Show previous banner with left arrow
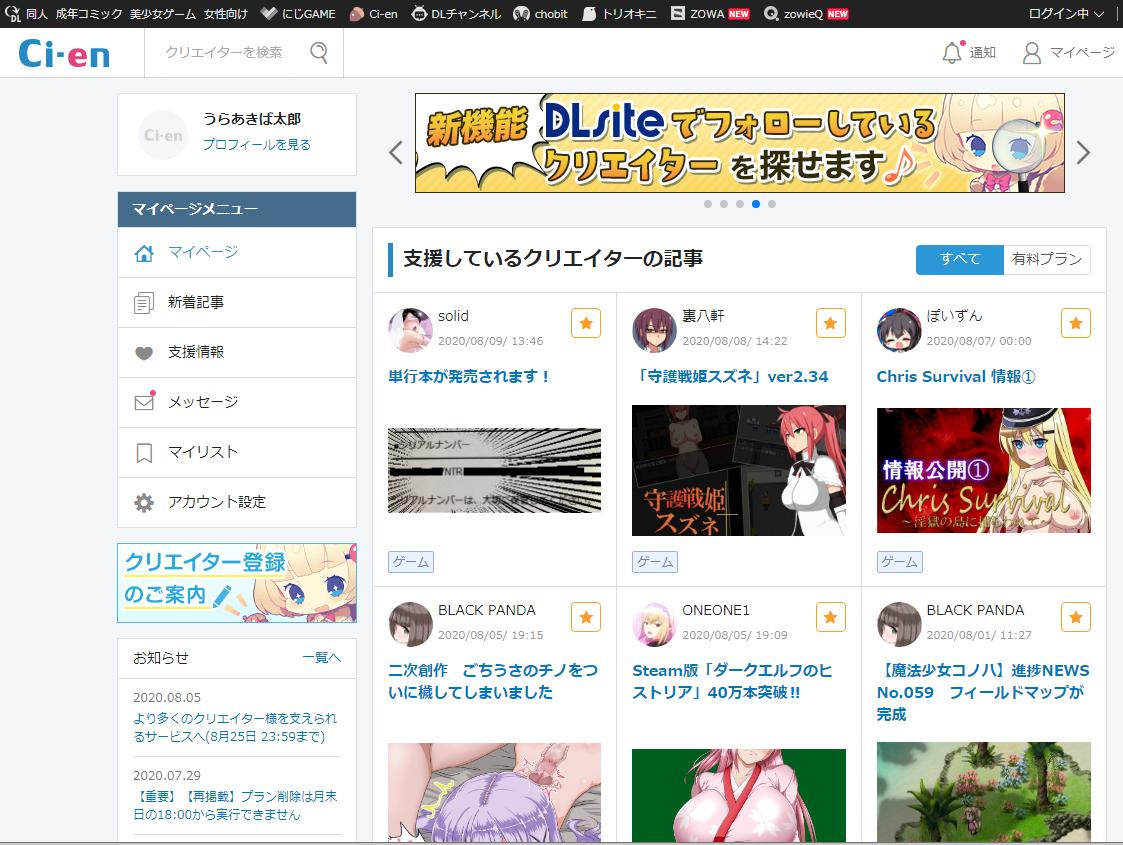The height and width of the screenshot is (845, 1123). (396, 152)
